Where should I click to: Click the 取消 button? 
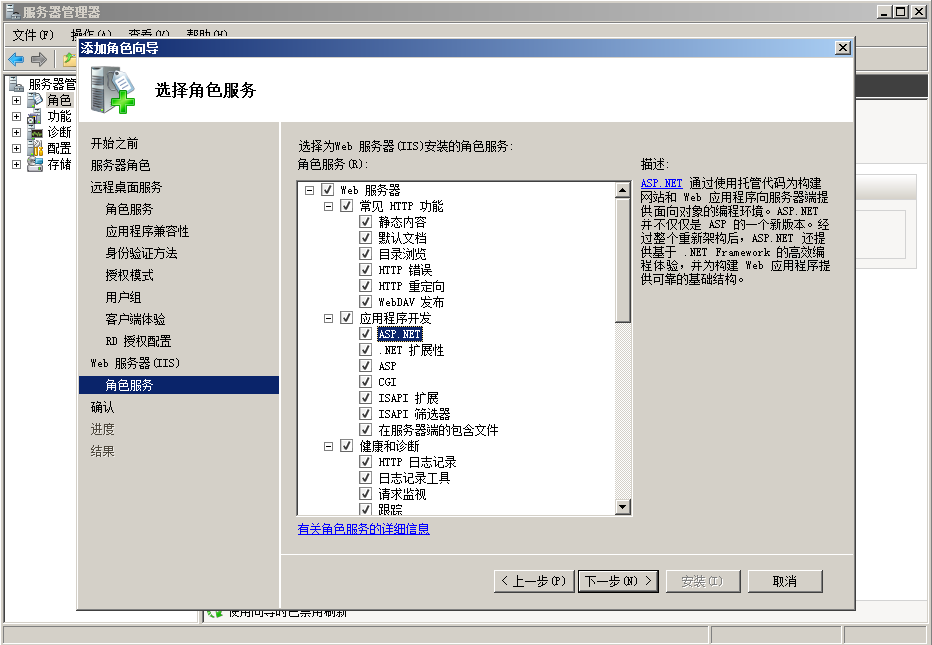pos(785,581)
